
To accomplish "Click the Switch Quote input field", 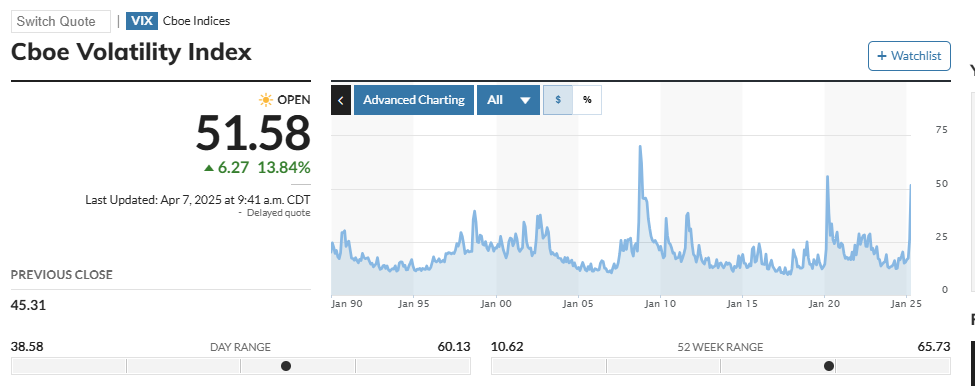I will tap(60, 21).
